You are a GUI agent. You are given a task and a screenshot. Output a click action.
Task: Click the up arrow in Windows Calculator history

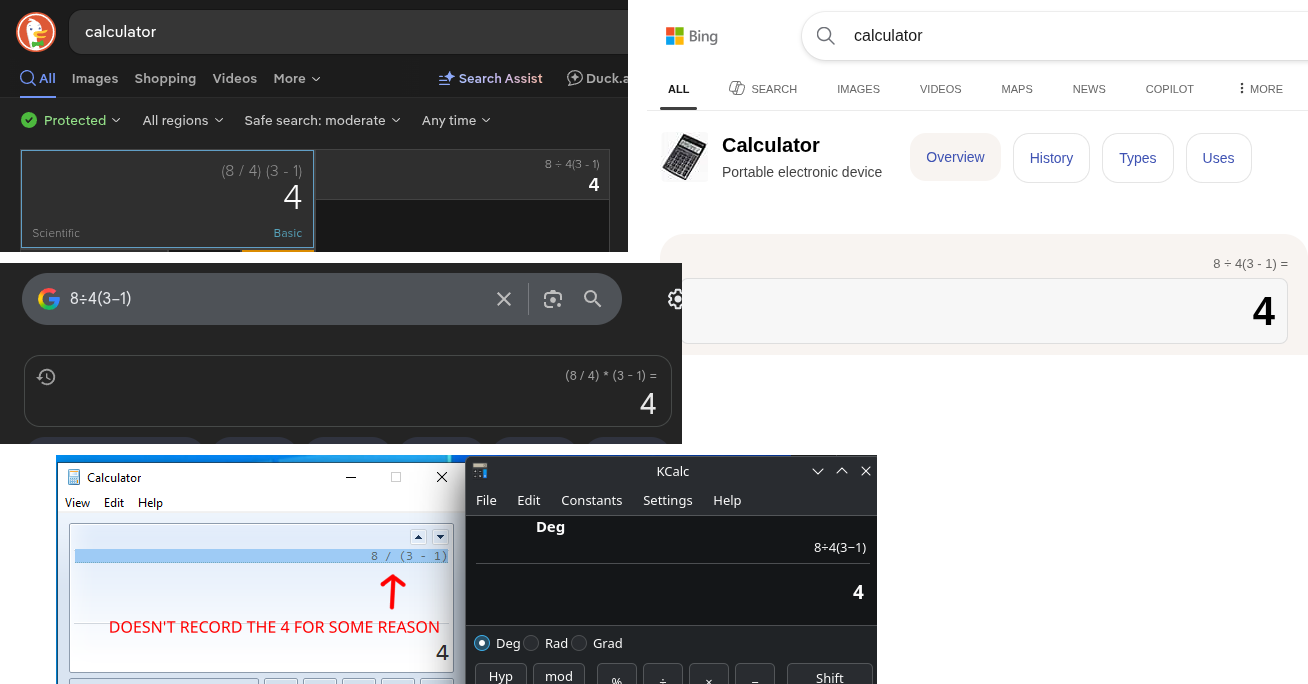[x=419, y=537]
